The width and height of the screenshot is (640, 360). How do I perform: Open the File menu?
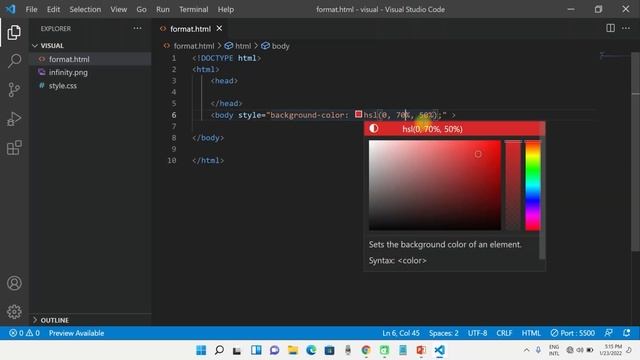31,9
